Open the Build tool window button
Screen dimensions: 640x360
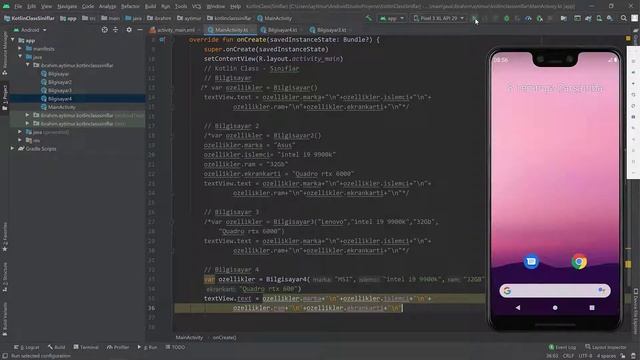(56, 347)
